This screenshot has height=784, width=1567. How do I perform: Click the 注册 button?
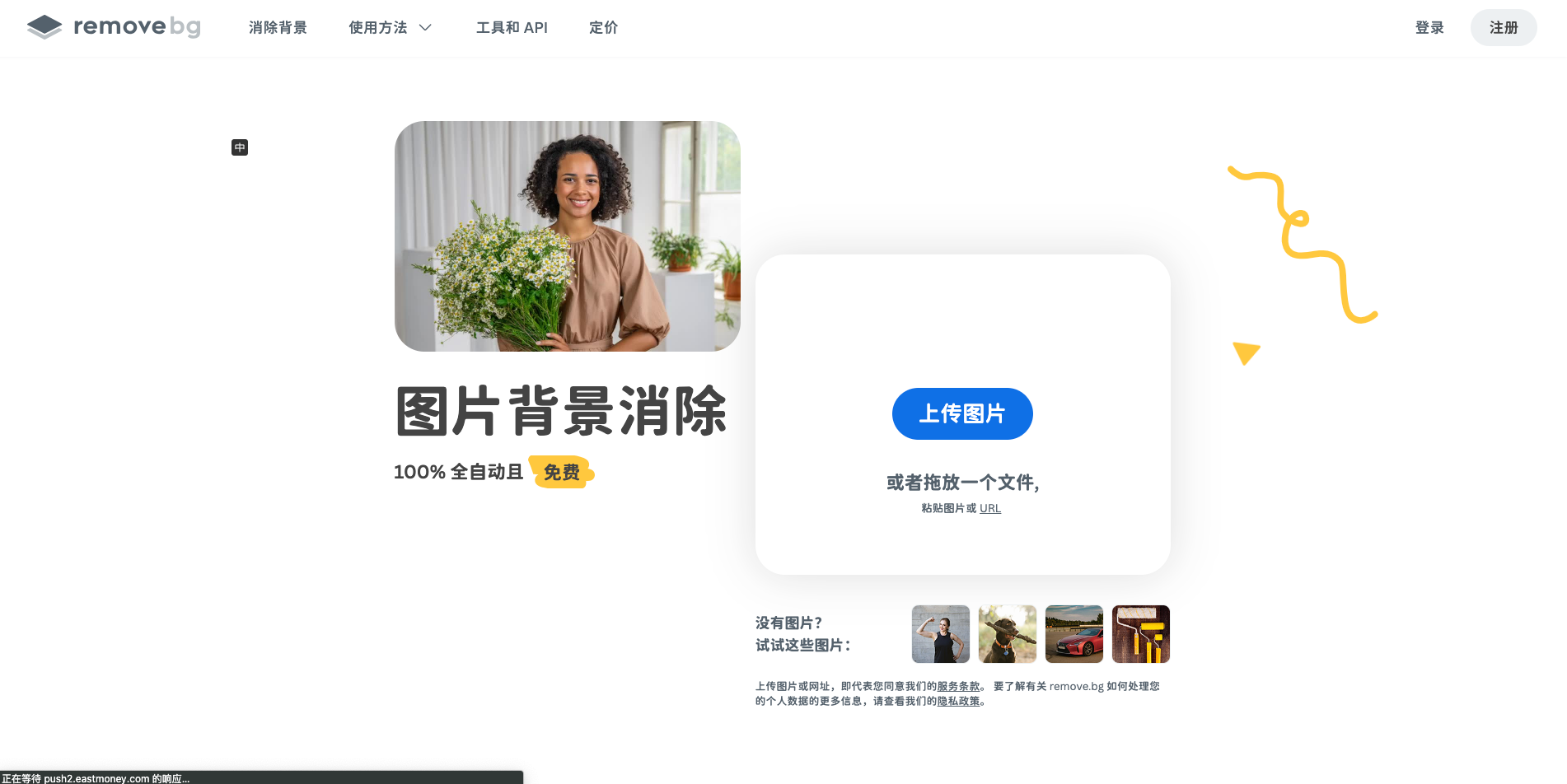tap(1504, 27)
